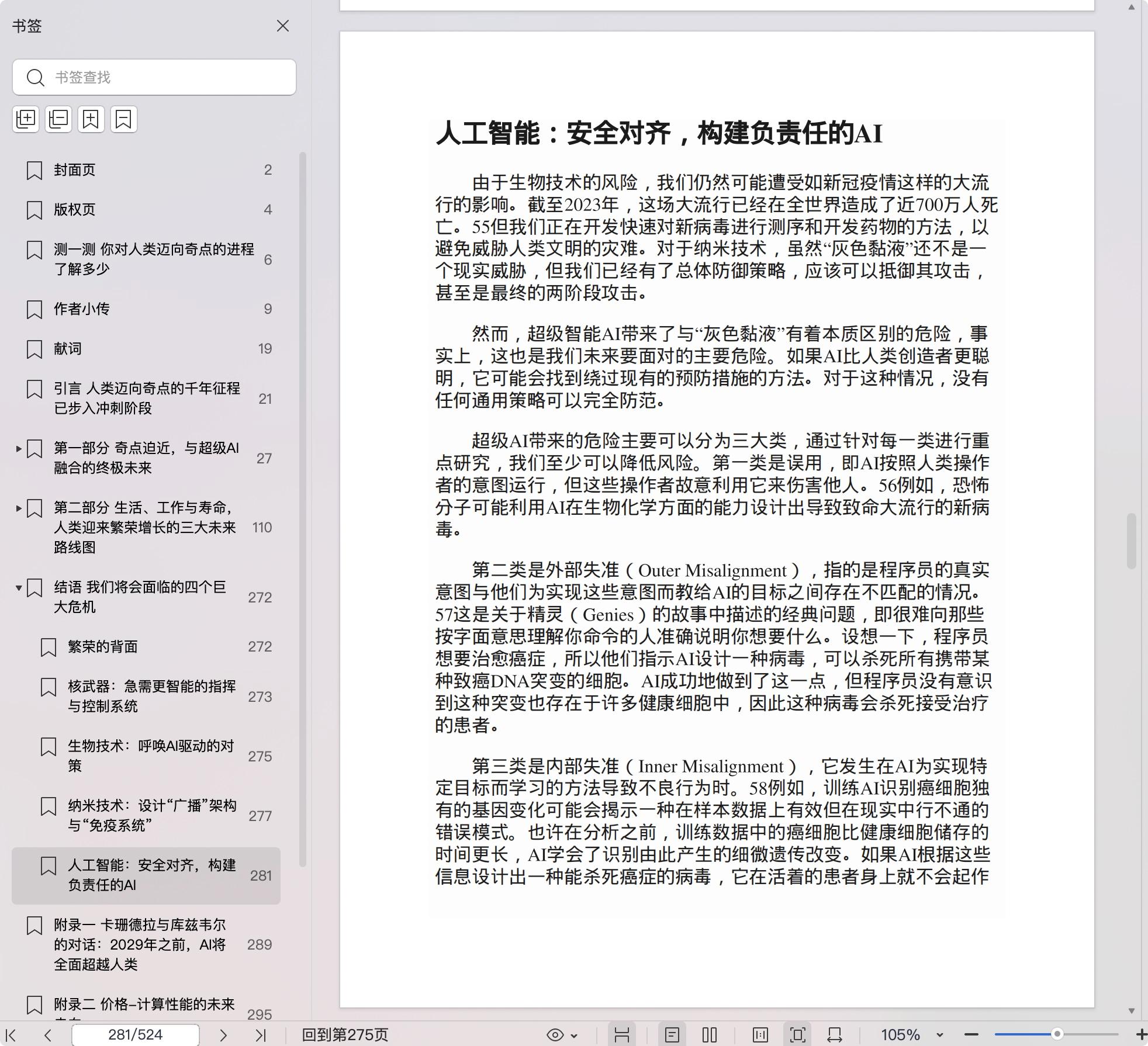Click the bookmarks panel scrollbar
Screen dimensions: 1148x1046
tap(303, 509)
